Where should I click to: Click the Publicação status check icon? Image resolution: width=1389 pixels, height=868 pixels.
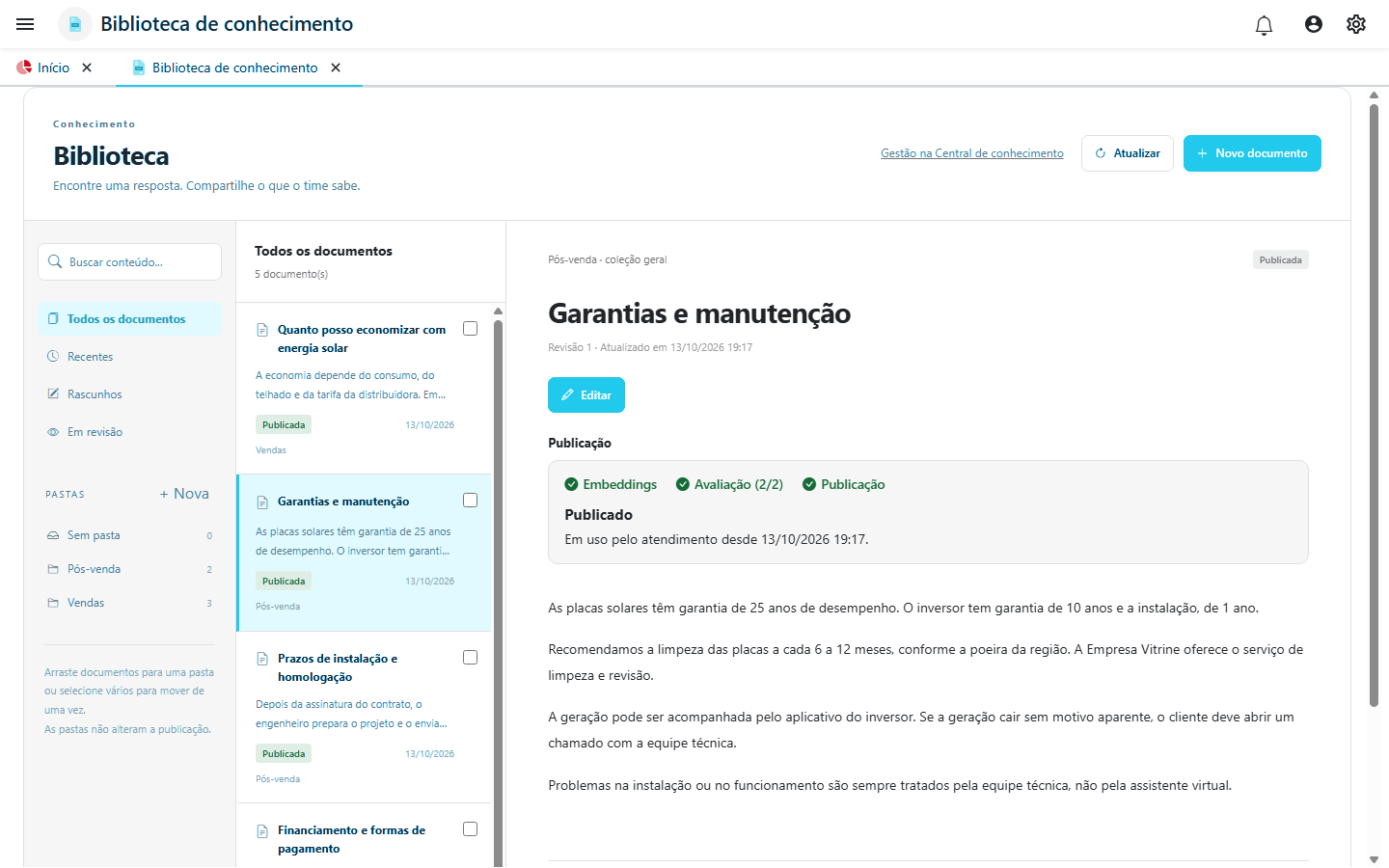[809, 484]
